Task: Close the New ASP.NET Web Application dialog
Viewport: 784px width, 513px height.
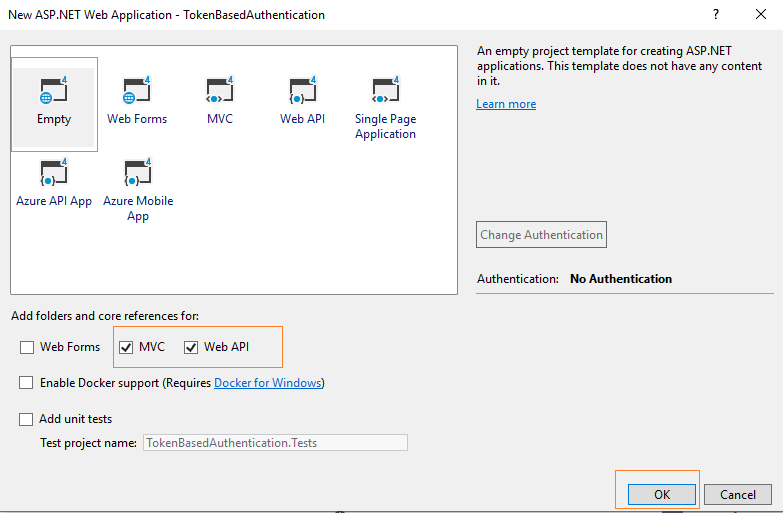Action: pyautogui.click(x=760, y=14)
